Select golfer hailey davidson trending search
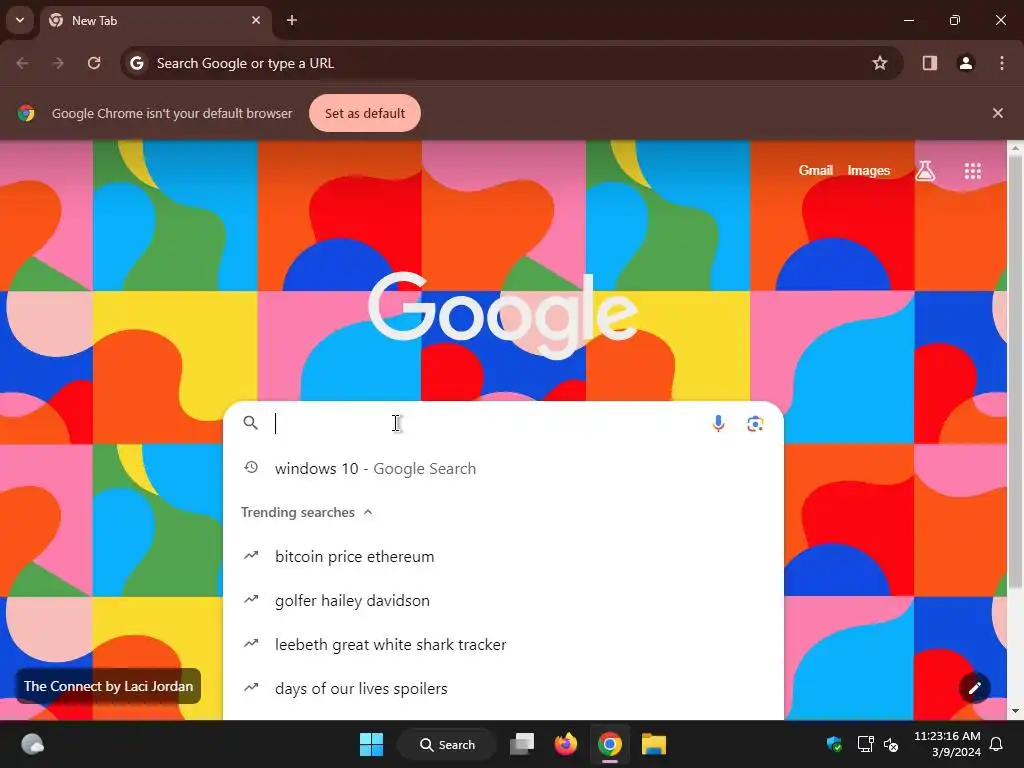The width and height of the screenshot is (1024, 768). [503, 600]
